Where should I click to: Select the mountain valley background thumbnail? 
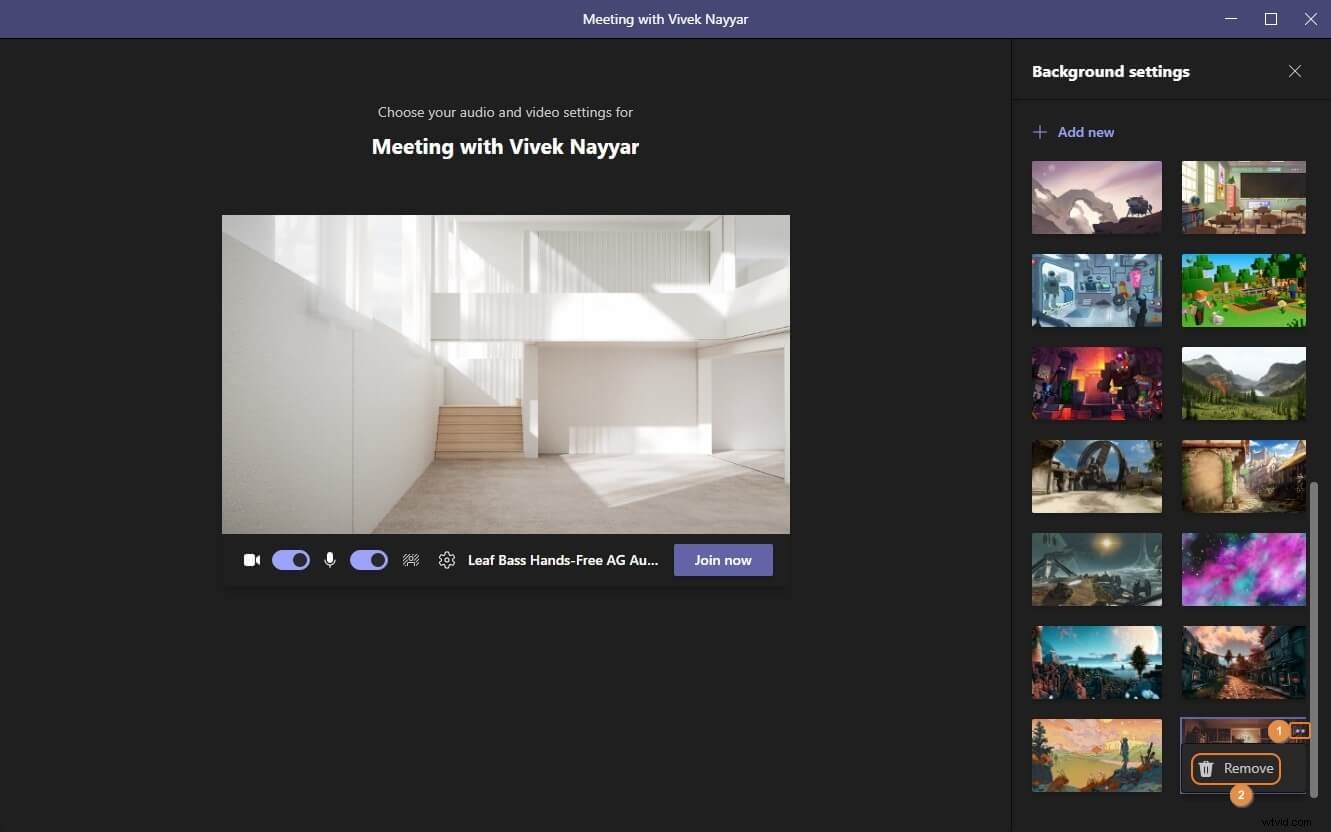tap(1243, 383)
